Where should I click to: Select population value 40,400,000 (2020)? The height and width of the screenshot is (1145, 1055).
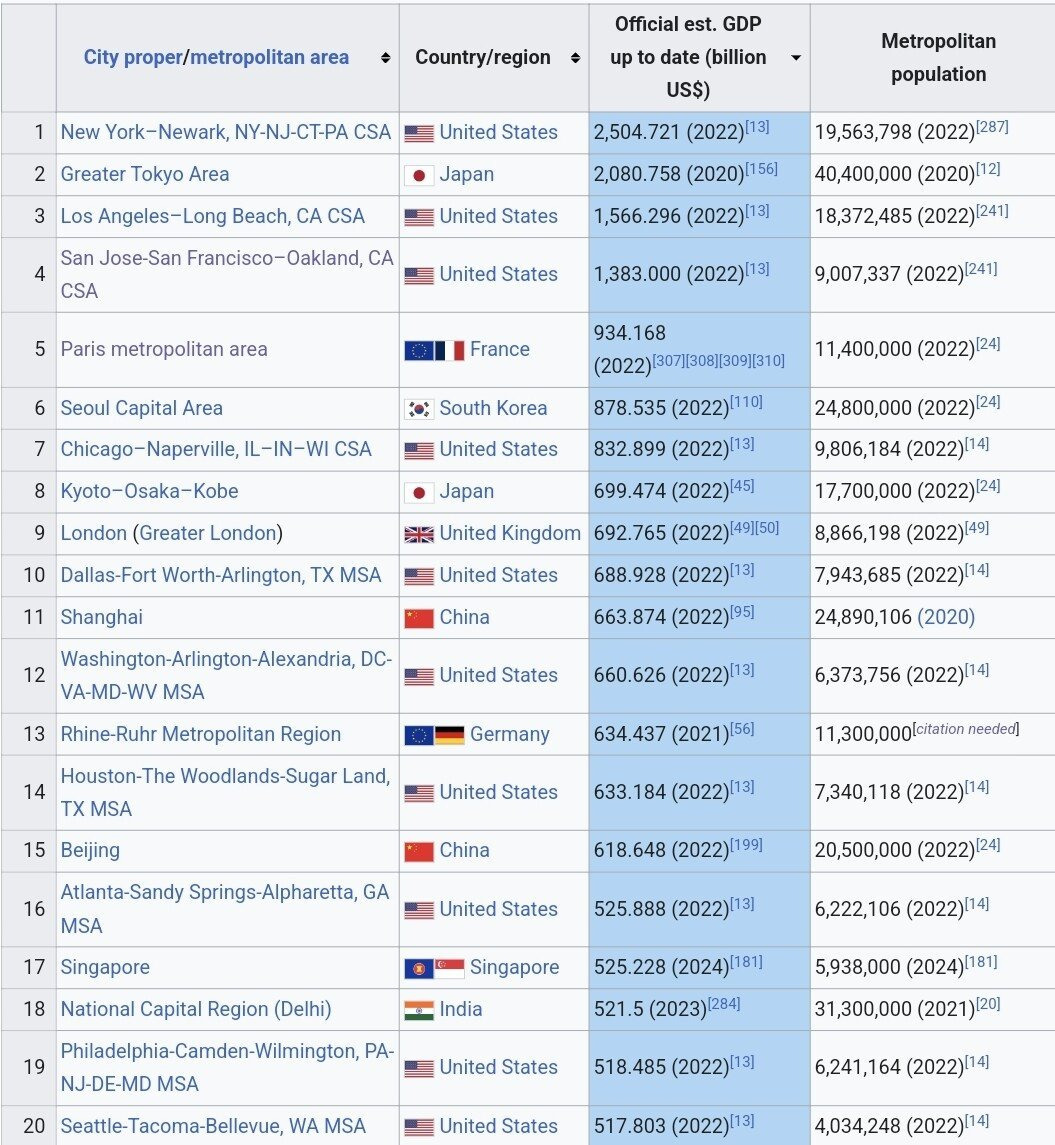click(895, 174)
